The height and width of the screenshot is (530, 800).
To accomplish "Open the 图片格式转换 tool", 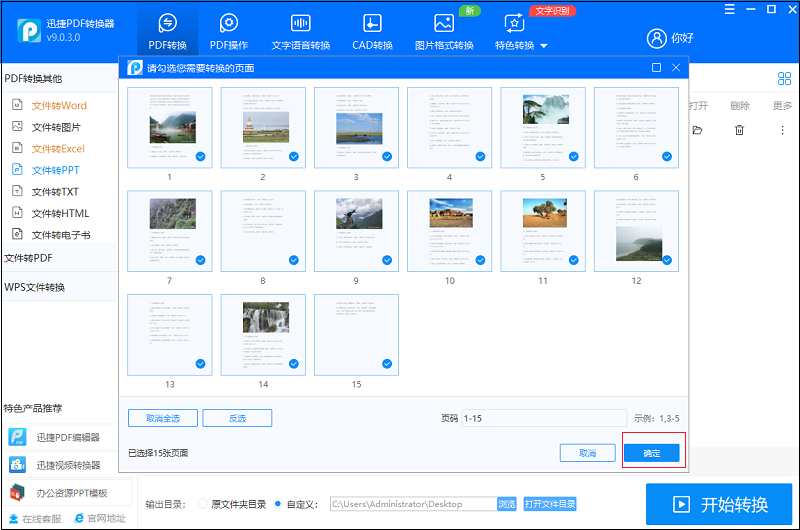I will [x=444, y=32].
